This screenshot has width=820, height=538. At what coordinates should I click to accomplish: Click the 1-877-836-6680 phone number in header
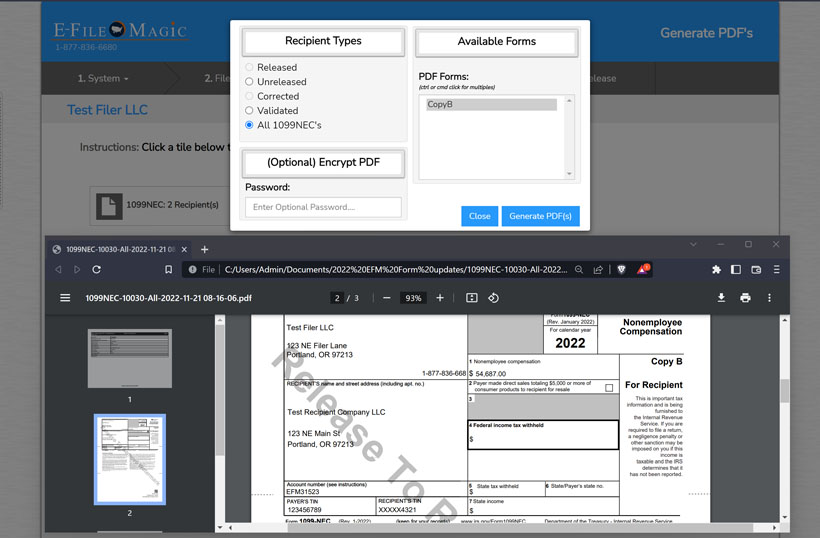click(x=86, y=47)
